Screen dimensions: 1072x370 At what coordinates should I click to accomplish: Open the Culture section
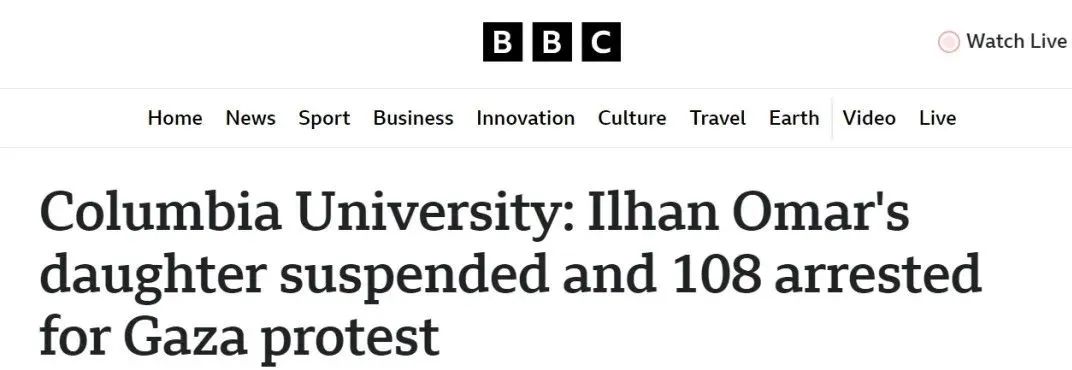(x=632, y=118)
